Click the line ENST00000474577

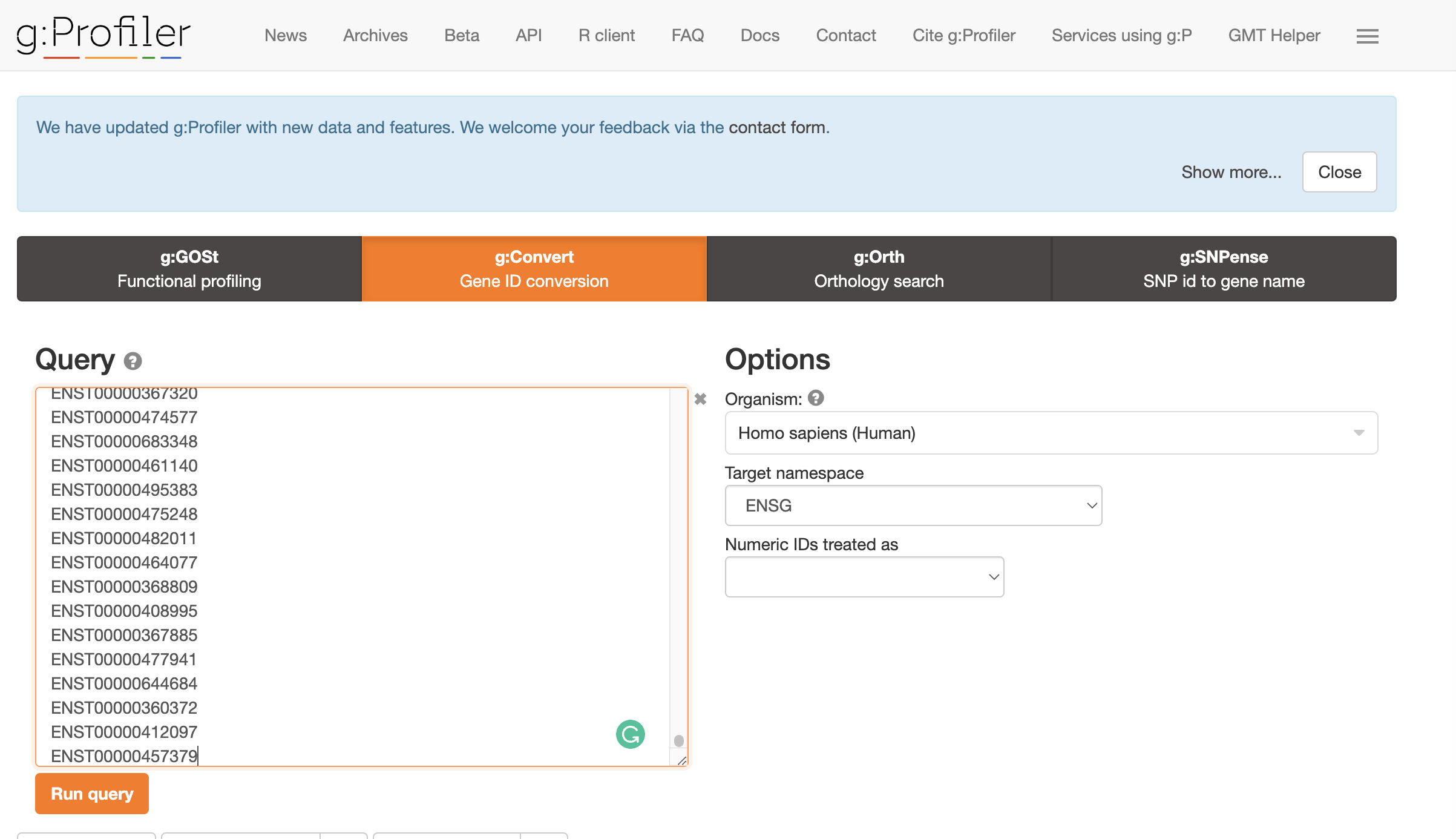point(124,417)
